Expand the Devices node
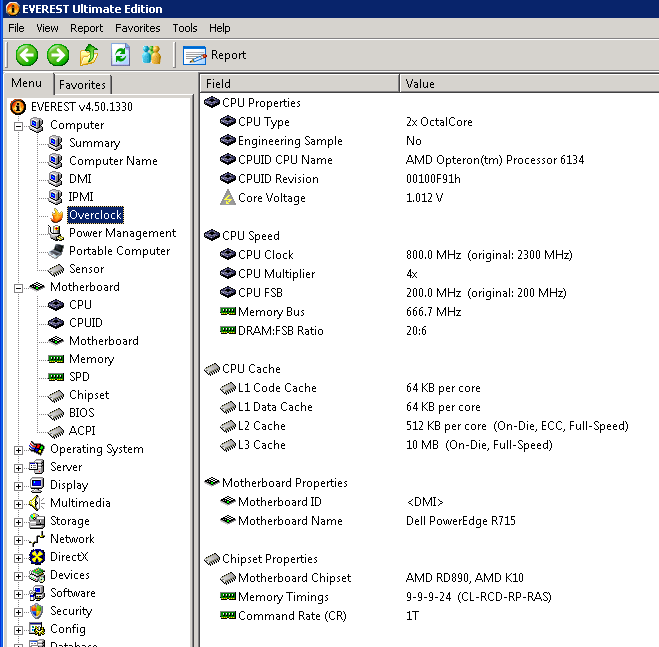Viewport: 659px width, 647px height. [18, 576]
